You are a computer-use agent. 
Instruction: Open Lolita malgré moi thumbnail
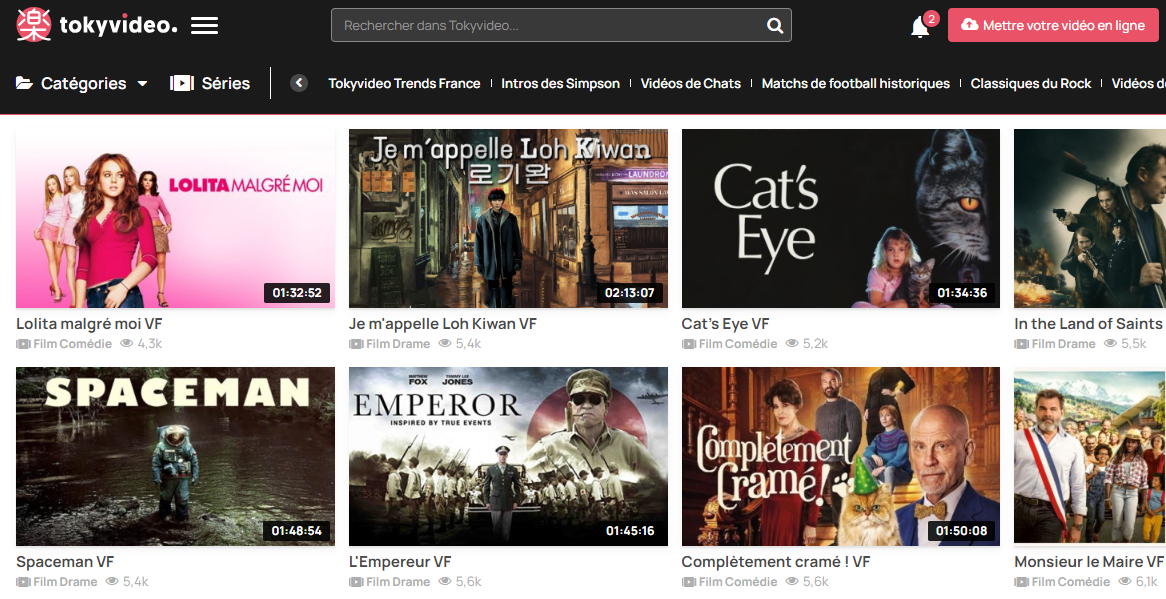[x=175, y=218]
